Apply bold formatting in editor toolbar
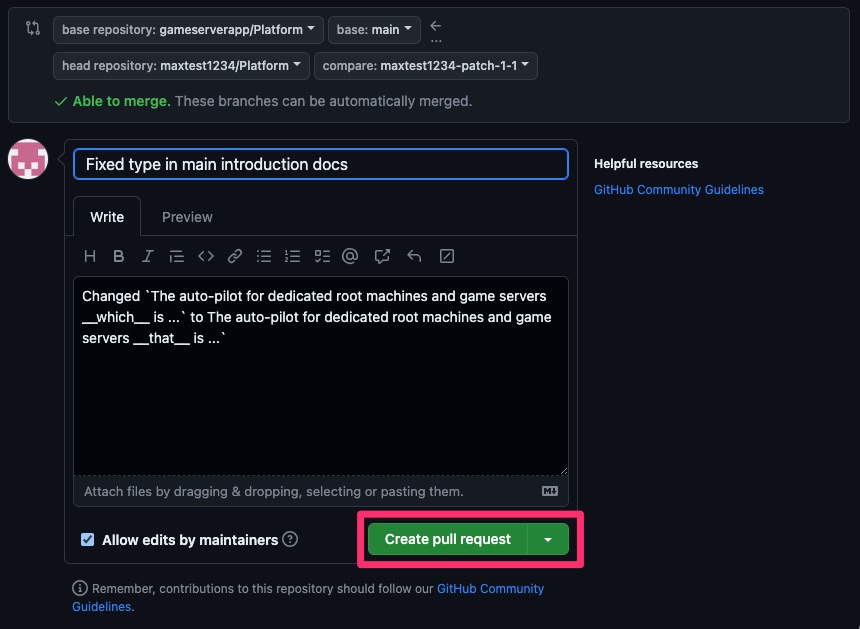Viewport: 860px width, 629px height. click(118, 256)
